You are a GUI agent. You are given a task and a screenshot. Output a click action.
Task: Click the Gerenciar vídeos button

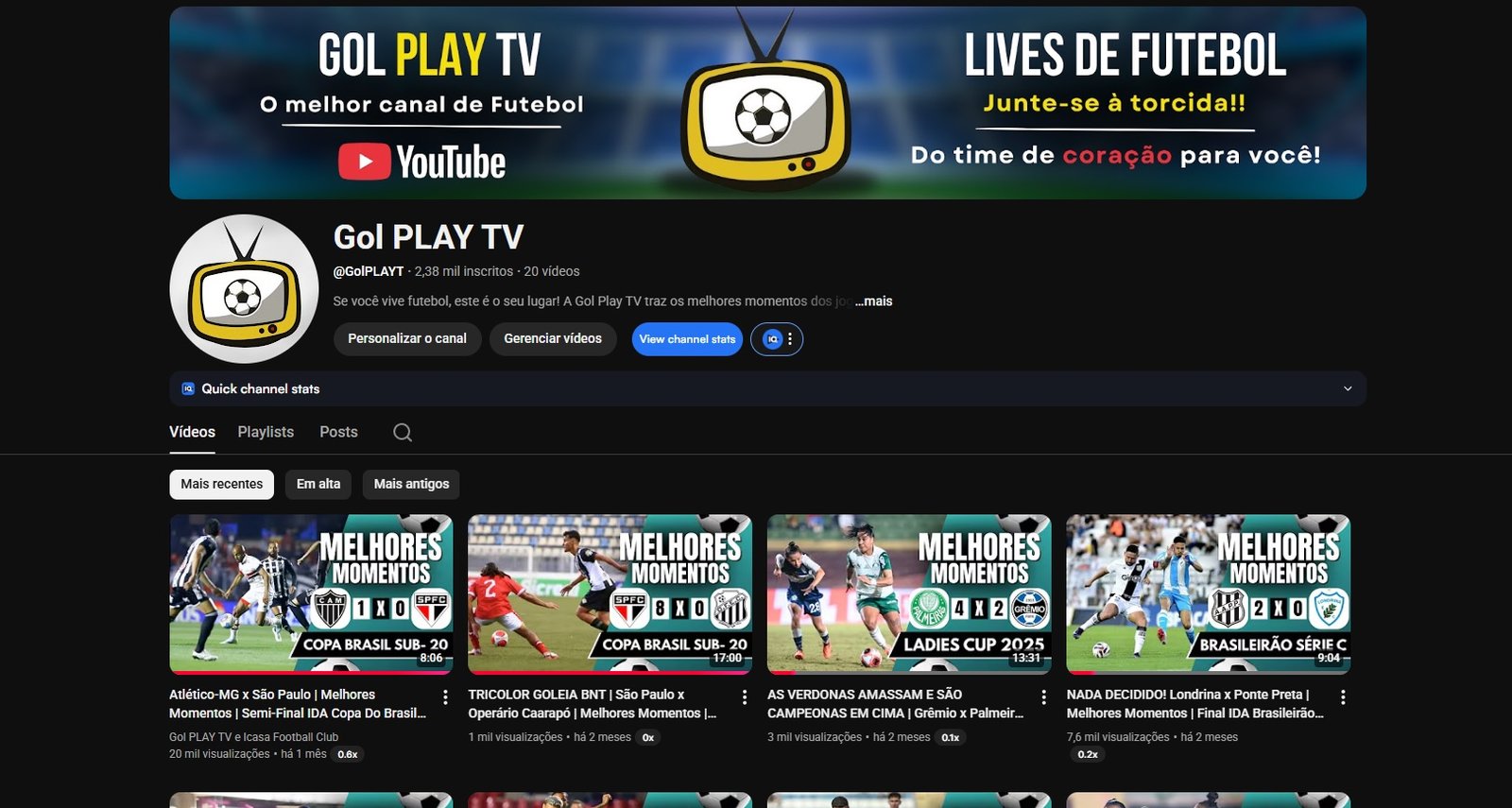pos(553,339)
